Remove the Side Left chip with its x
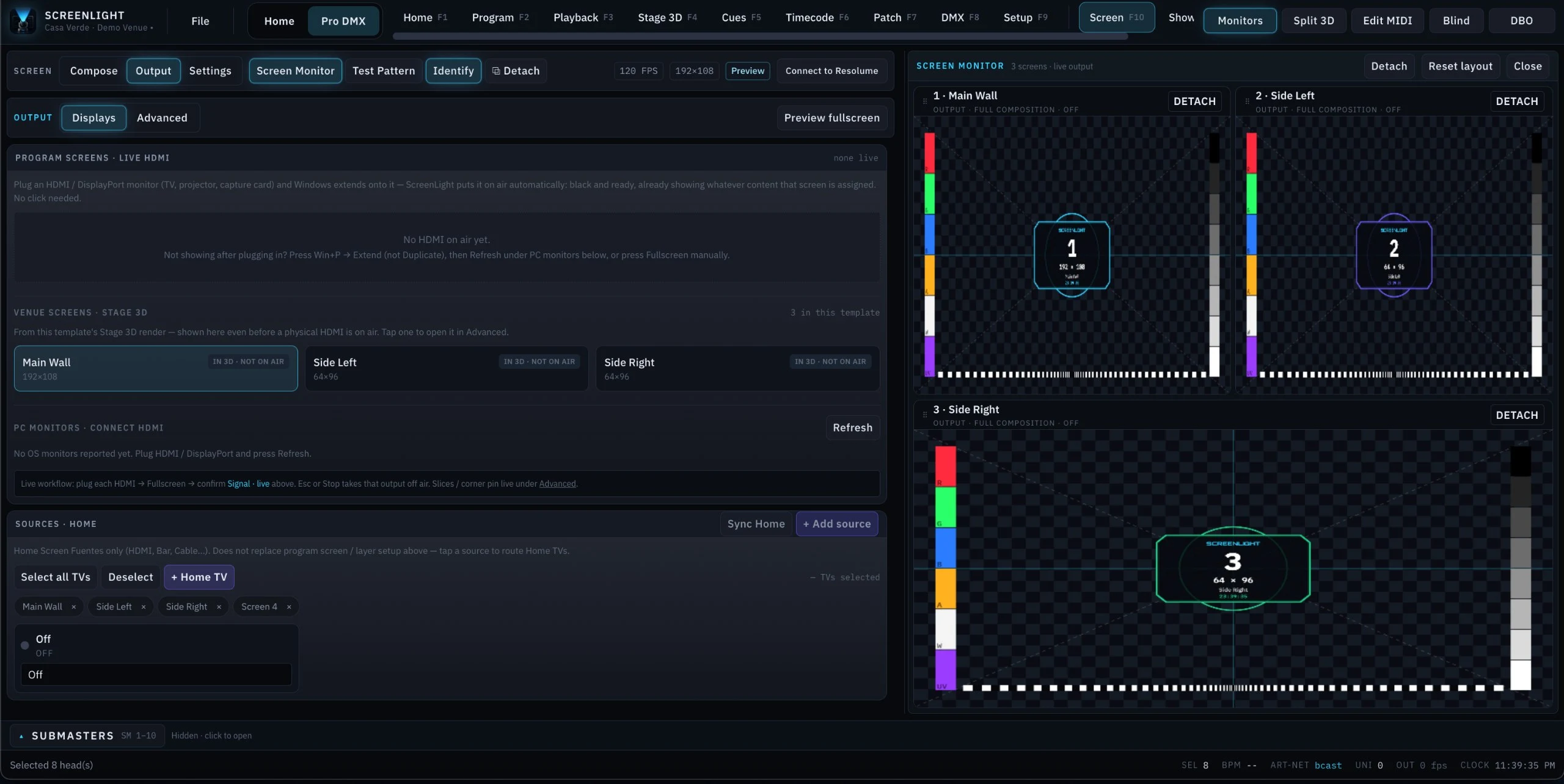1564x784 pixels. click(x=144, y=607)
